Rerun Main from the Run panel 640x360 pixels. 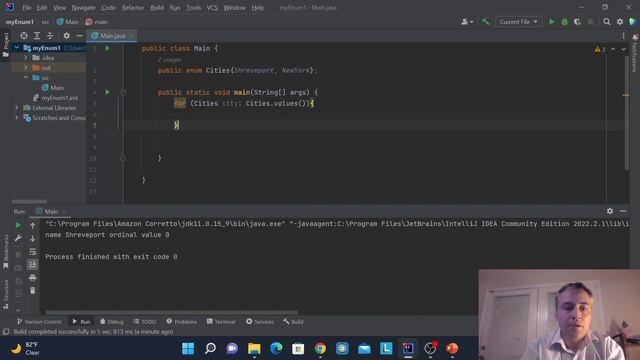(x=18, y=225)
